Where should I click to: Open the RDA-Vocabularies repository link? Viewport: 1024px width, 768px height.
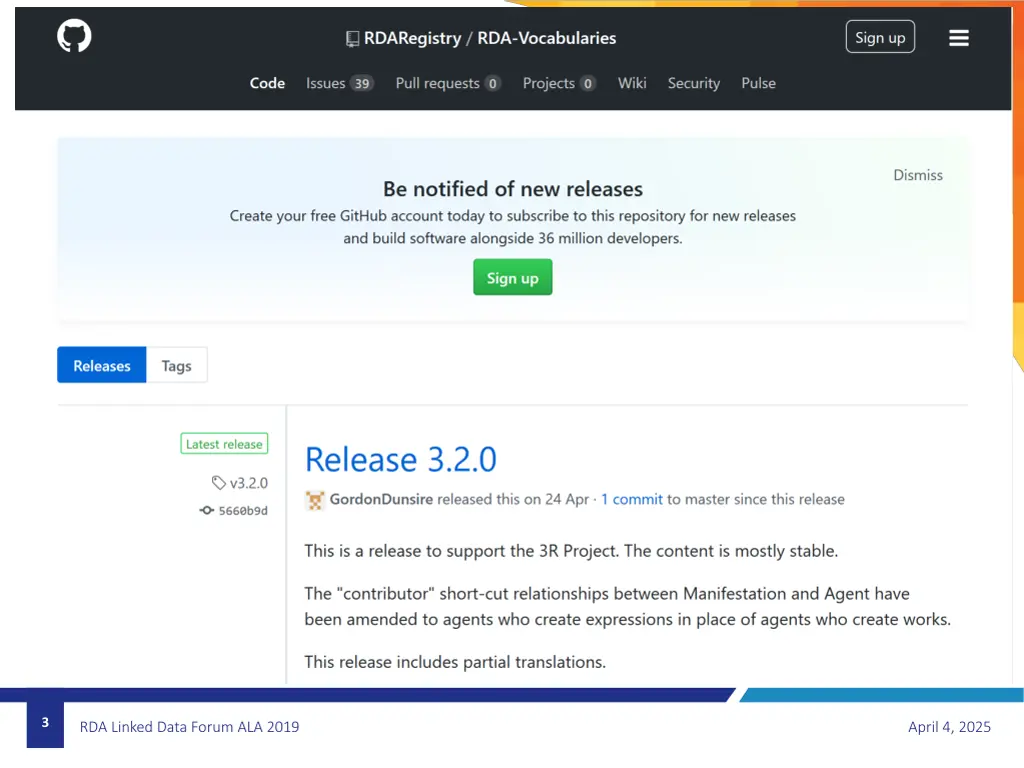coord(546,39)
